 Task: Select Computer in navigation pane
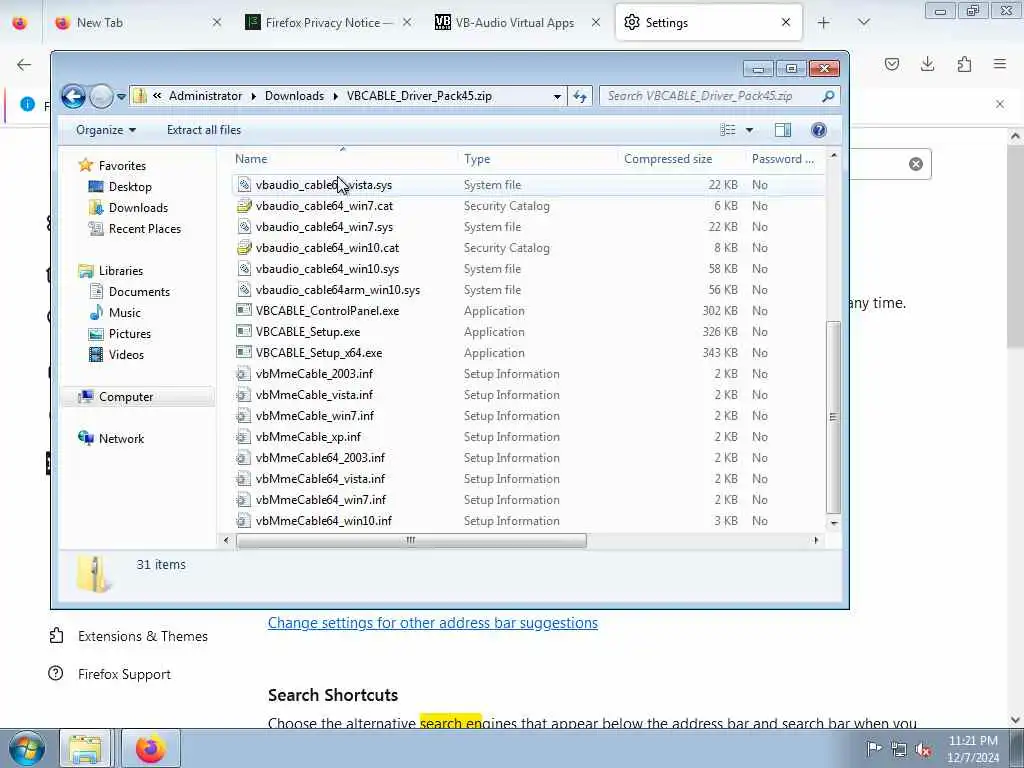(x=125, y=397)
